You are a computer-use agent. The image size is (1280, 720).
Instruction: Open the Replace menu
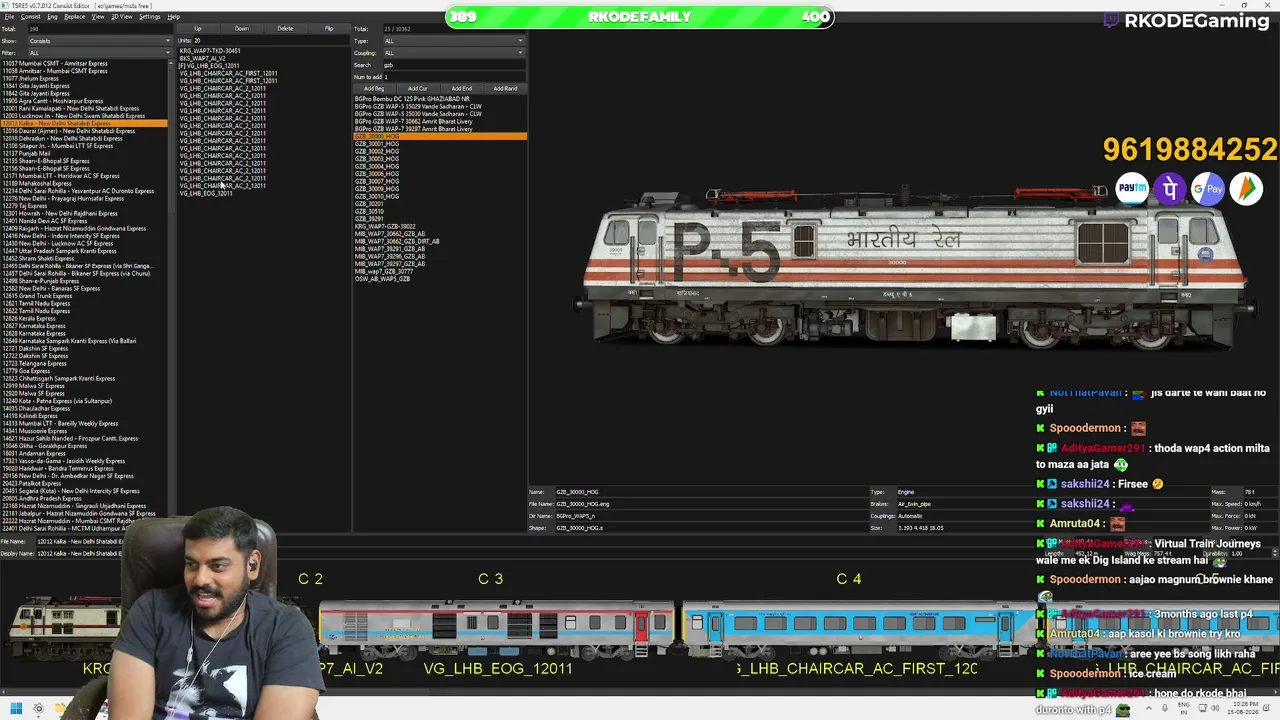(x=75, y=17)
